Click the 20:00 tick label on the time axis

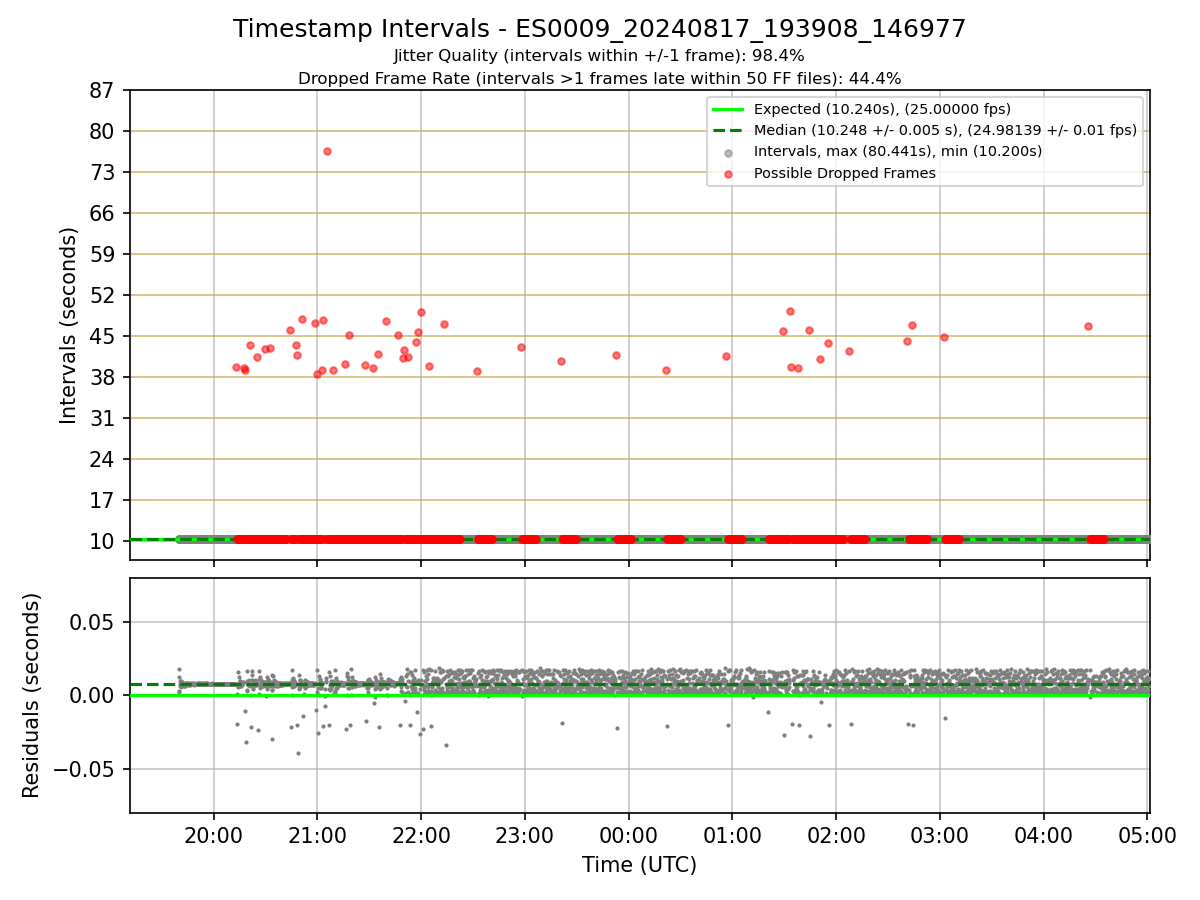[x=213, y=836]
